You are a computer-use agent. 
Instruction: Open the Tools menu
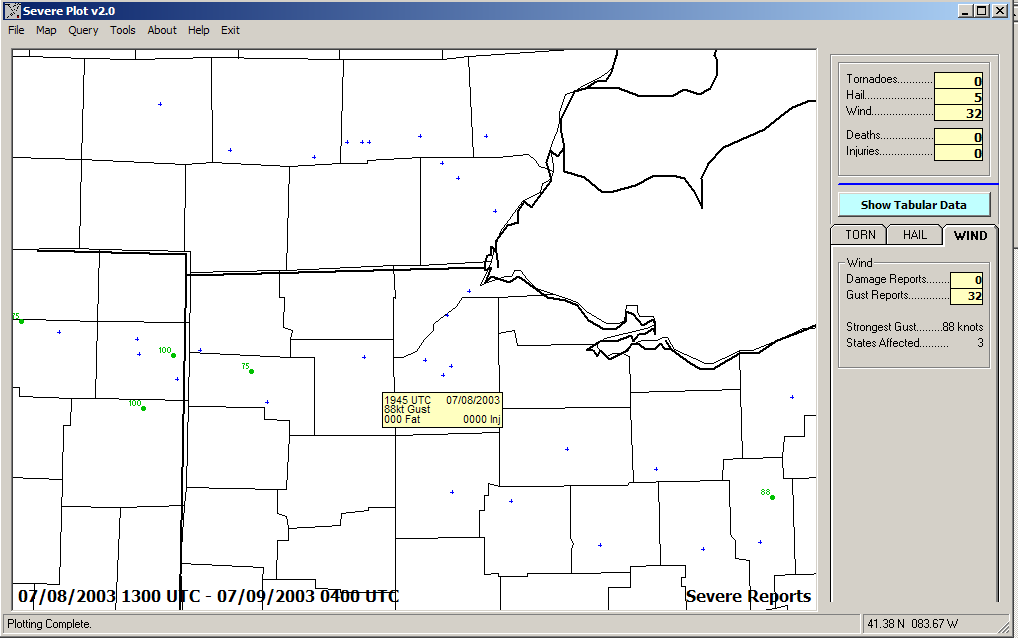[x=123, y=30]
